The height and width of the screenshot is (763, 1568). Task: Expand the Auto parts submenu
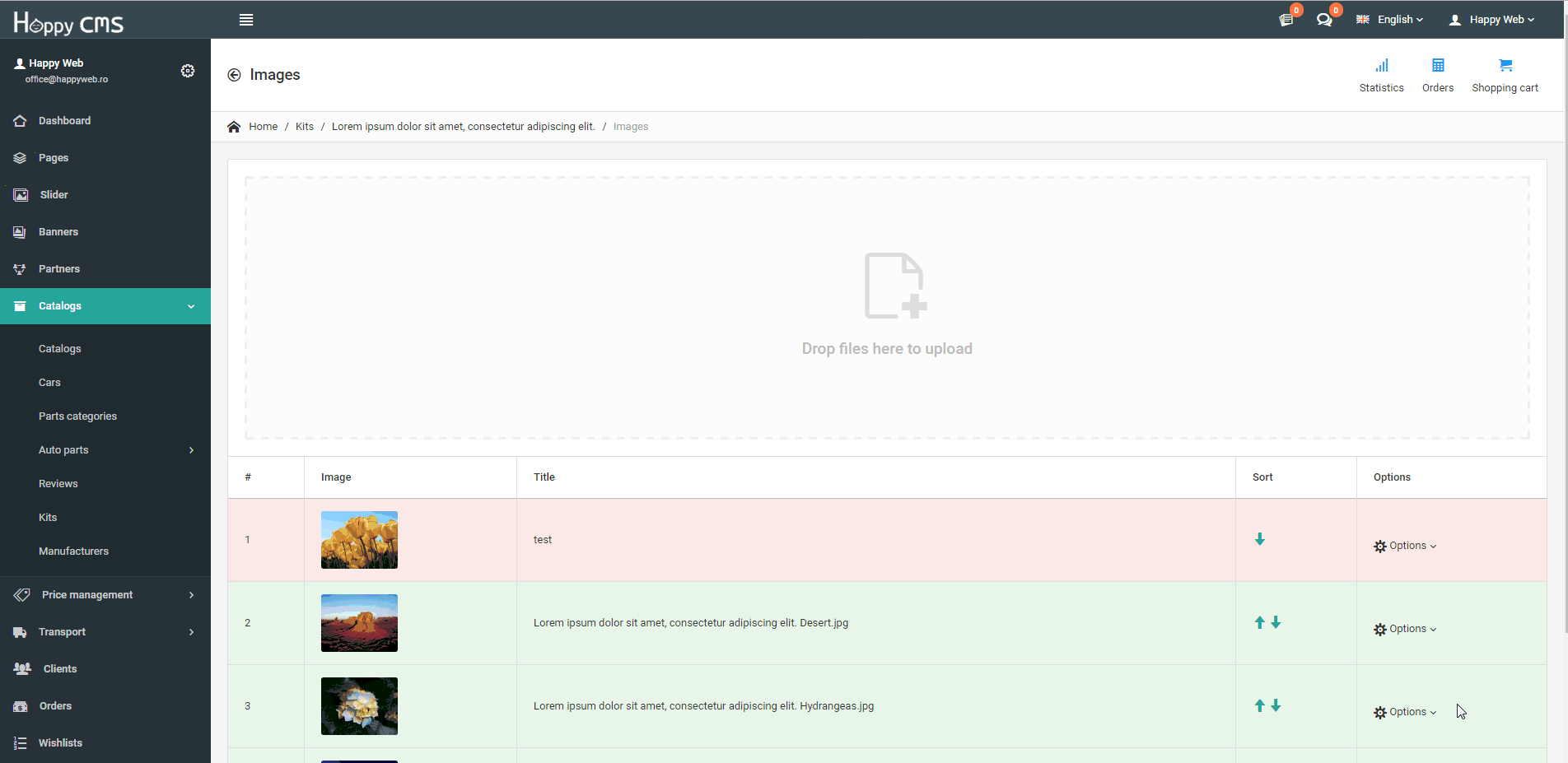(105, 449)
